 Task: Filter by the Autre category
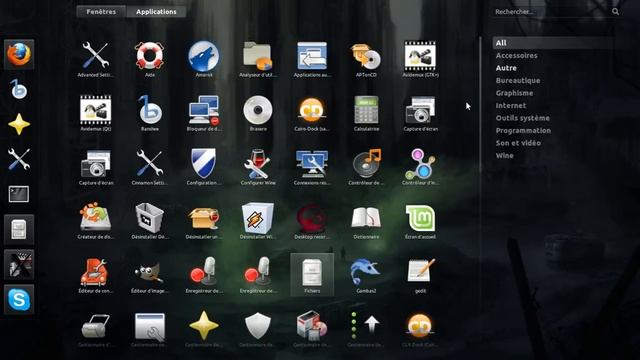[506, 68]
